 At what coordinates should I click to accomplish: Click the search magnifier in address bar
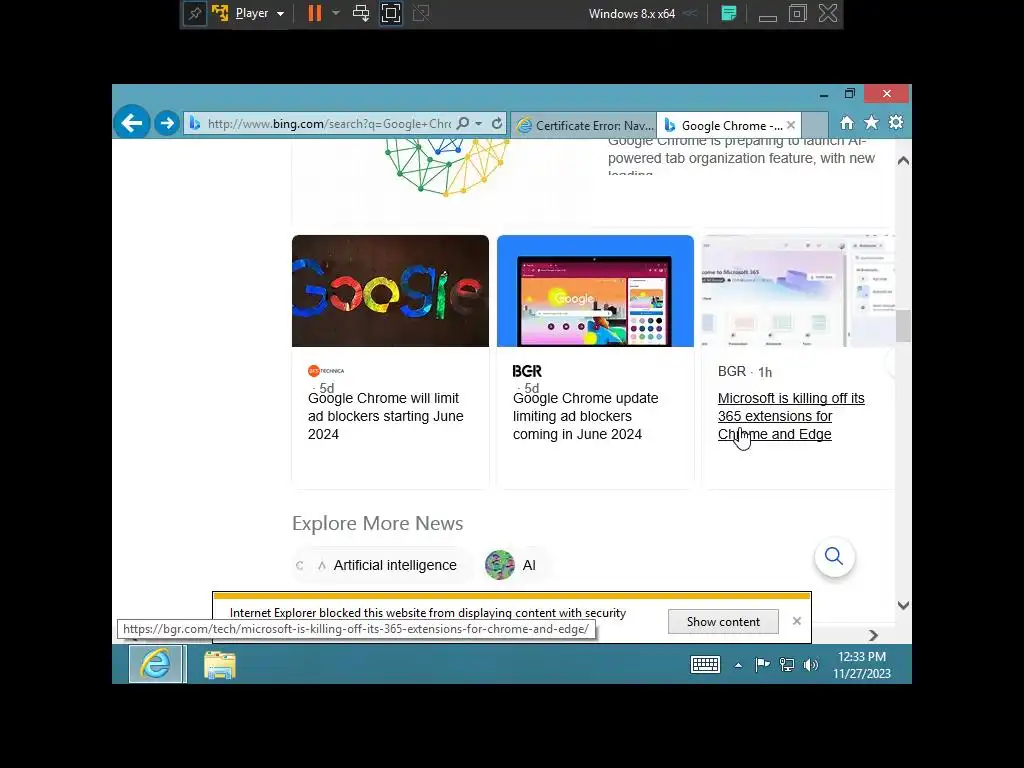tap(463, 123)
